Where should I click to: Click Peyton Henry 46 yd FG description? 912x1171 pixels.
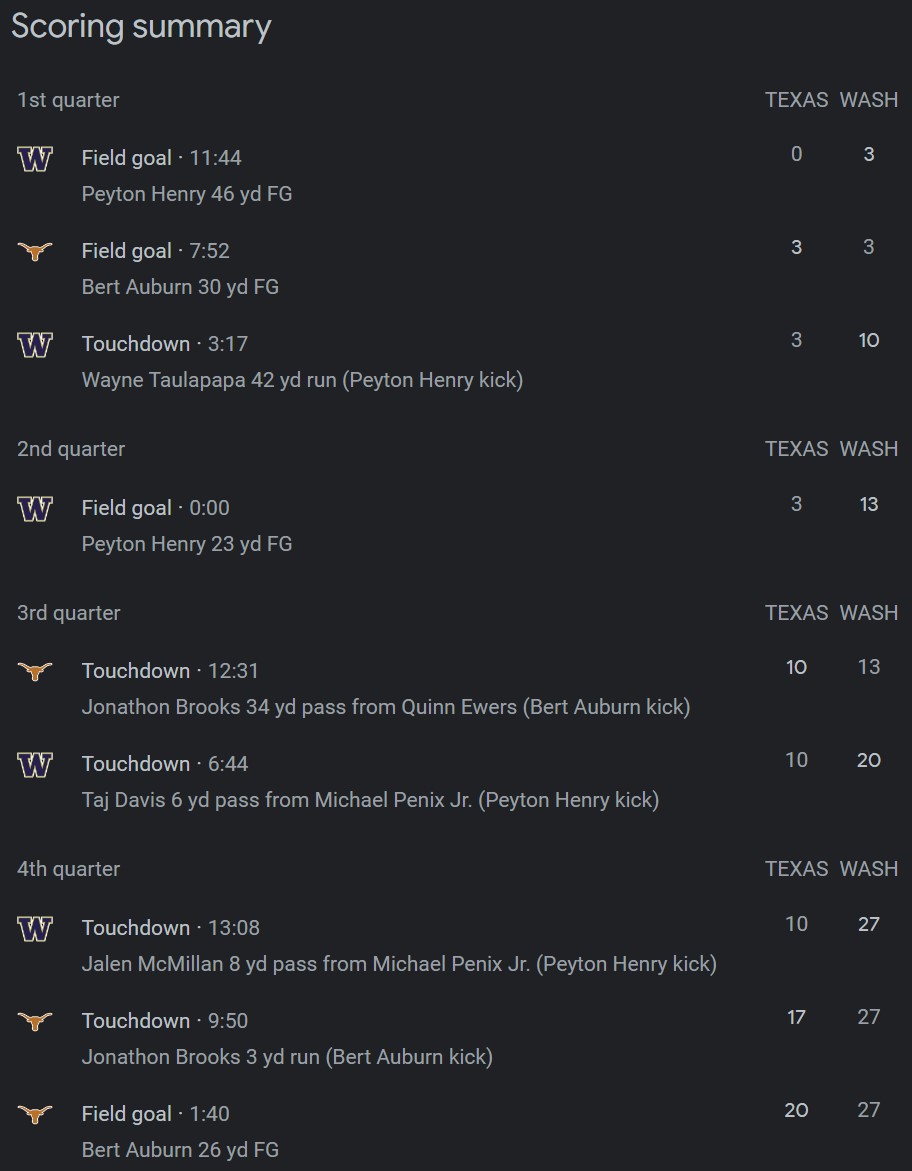187,194
